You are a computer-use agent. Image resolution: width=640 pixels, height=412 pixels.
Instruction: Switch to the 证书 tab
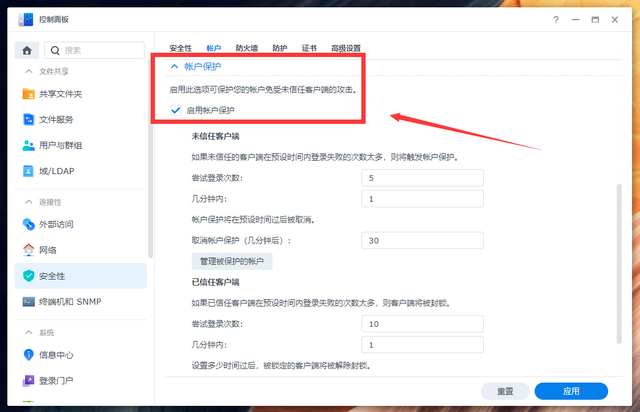309,48
